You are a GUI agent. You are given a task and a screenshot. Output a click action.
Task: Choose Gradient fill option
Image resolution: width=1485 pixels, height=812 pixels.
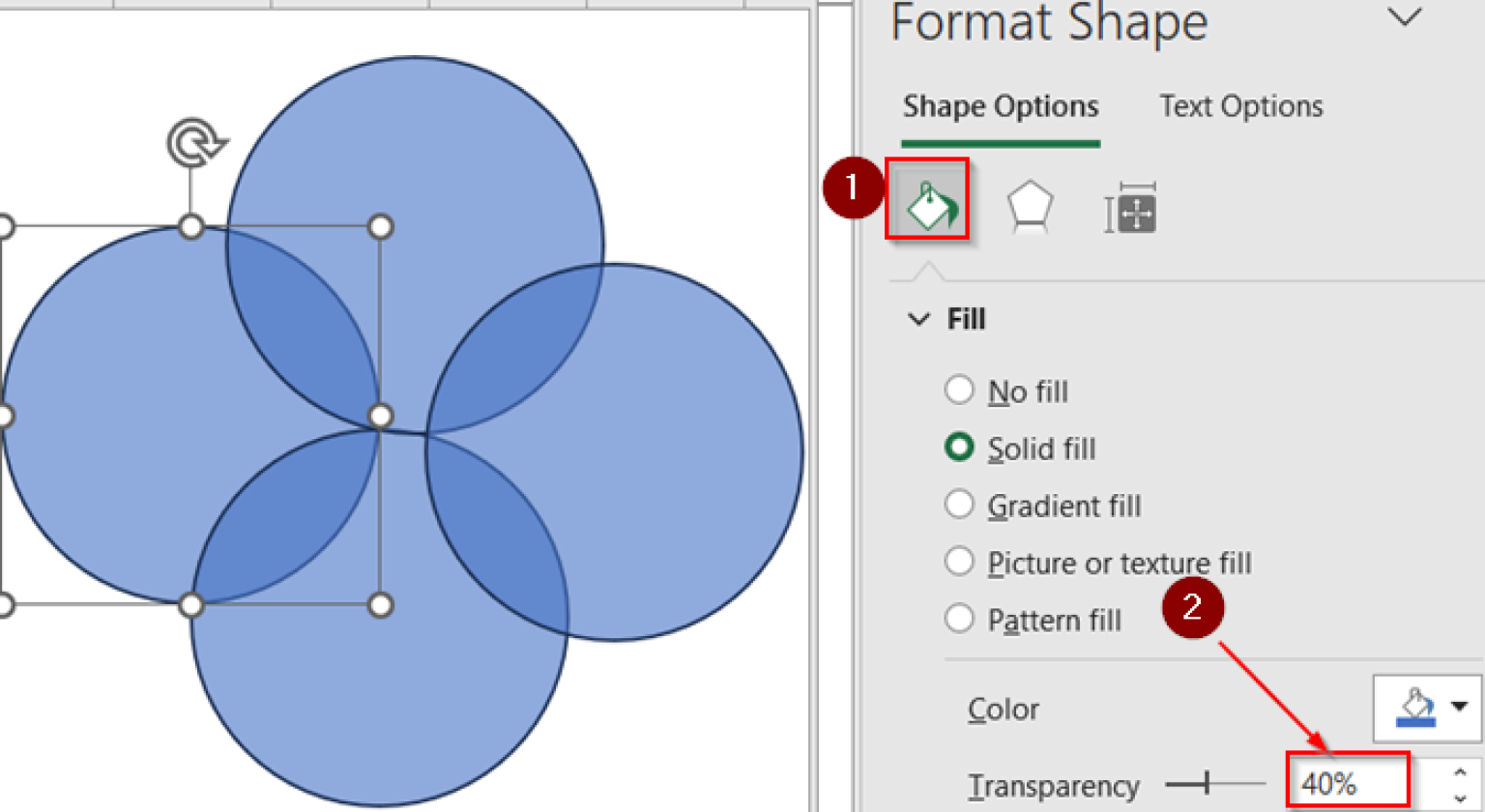[1043, 505]
